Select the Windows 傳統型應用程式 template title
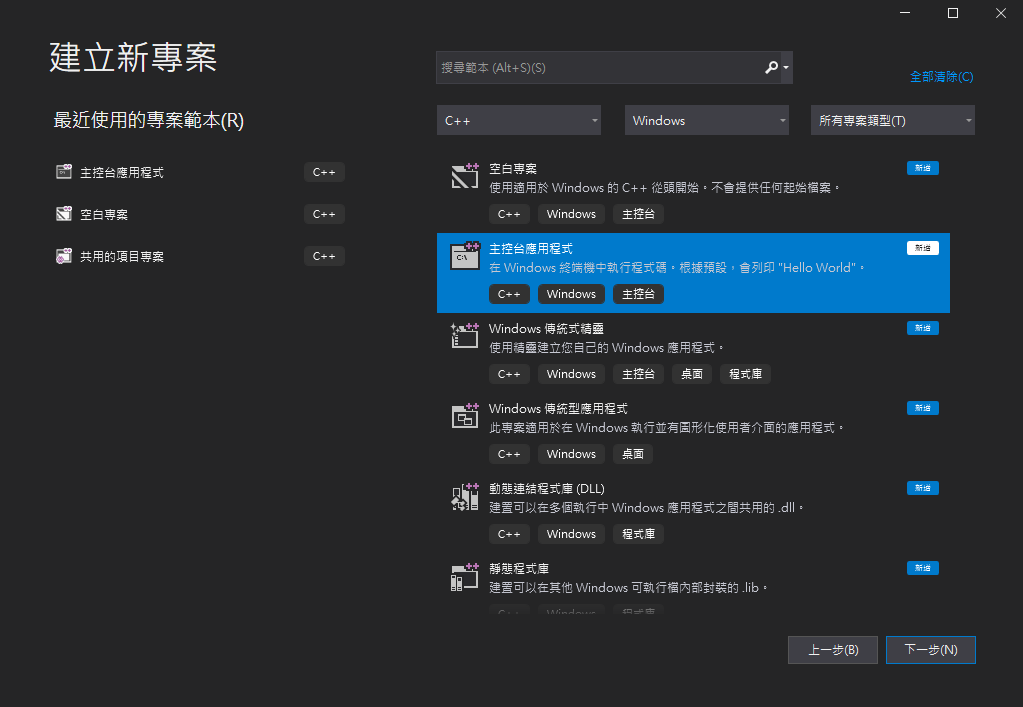 point(558,408)
